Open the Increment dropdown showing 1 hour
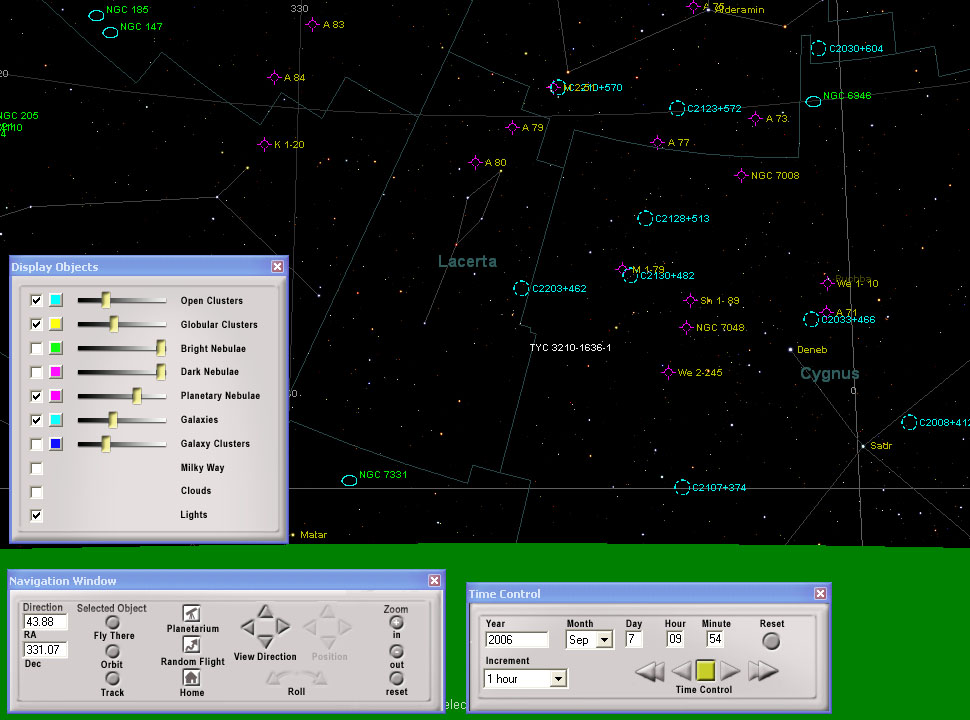970x720 pixels. (x=558, y=679)
